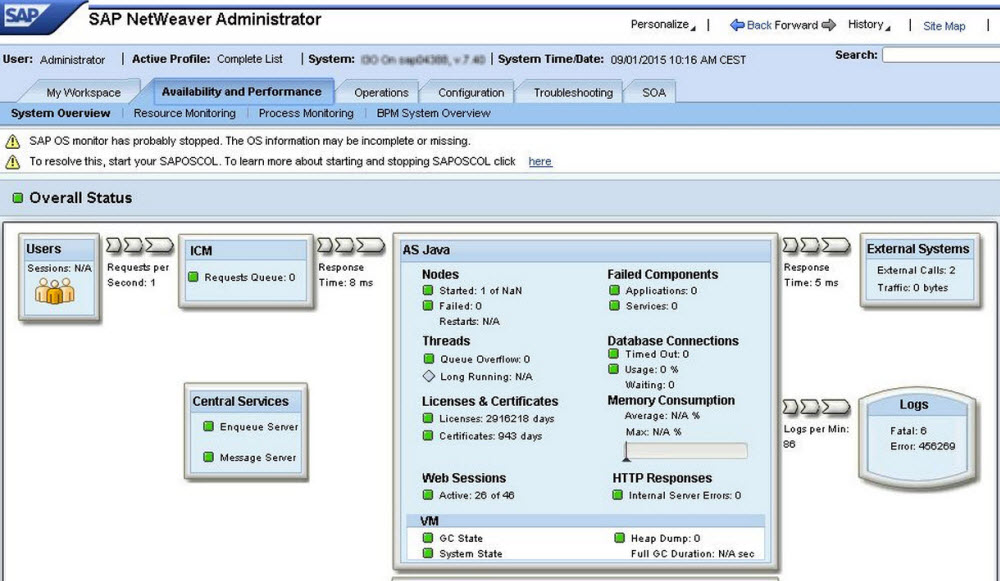Click the Long Running diamond status icon

(429, 376)
